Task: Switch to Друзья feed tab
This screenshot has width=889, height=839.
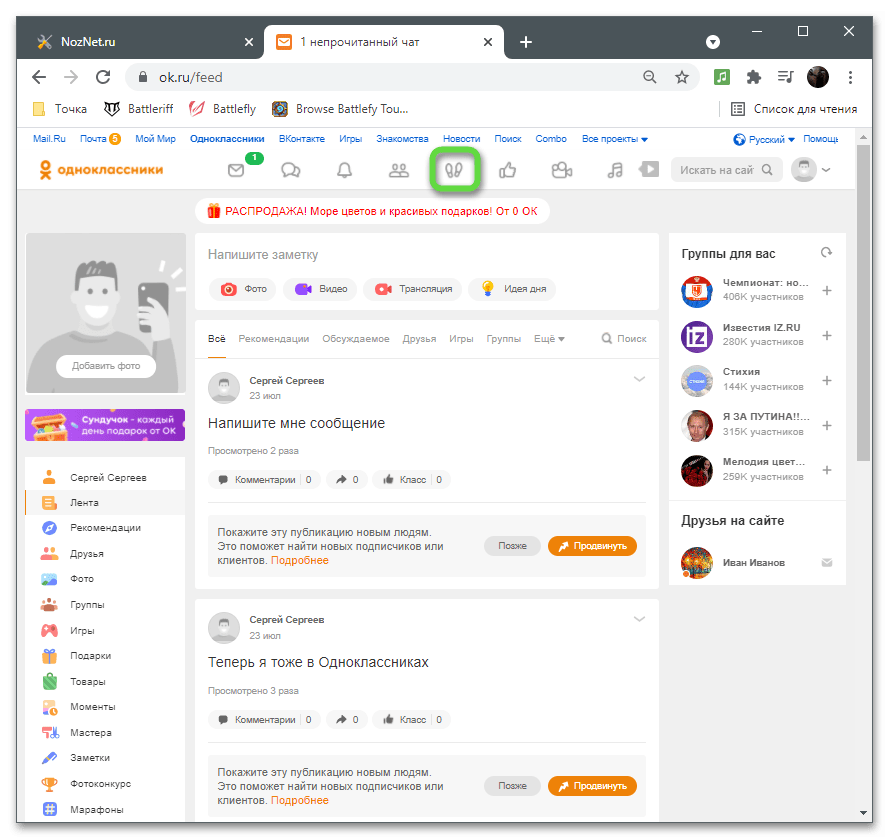Action: click(419, 338)
